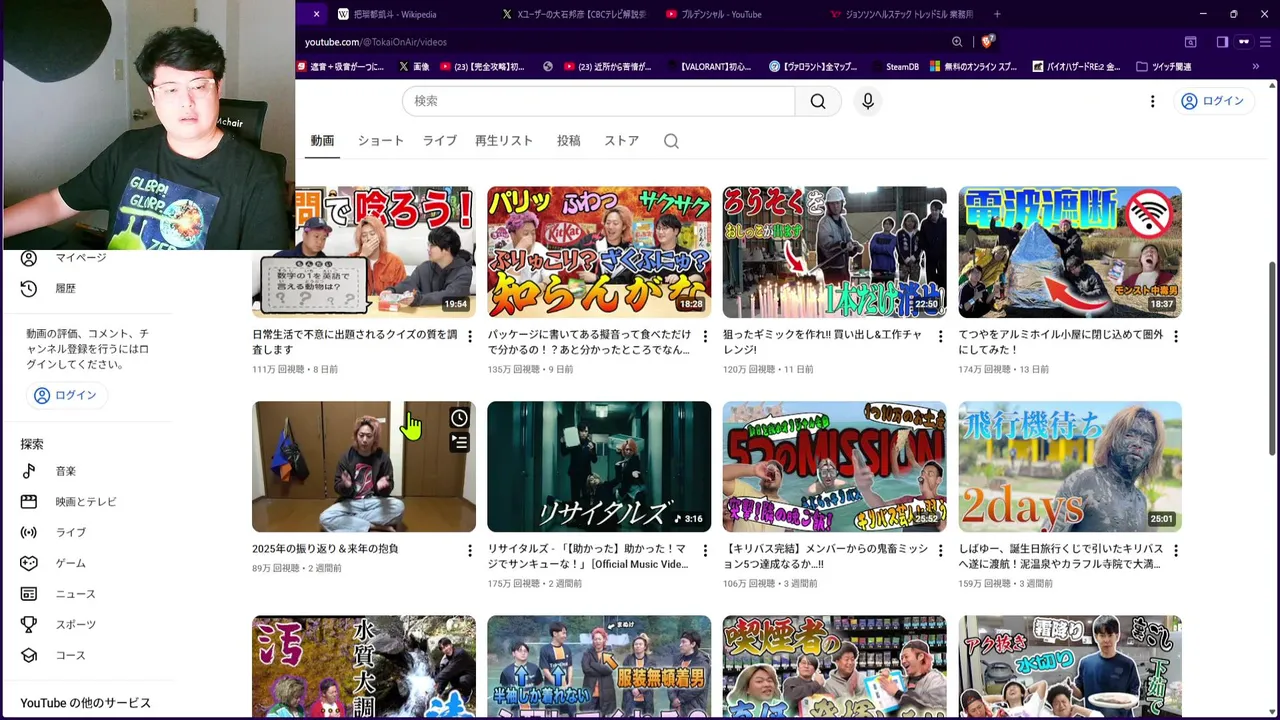1280x720 pixels.
Task: Click the YouTube 検索 input field
Action: 598,101
